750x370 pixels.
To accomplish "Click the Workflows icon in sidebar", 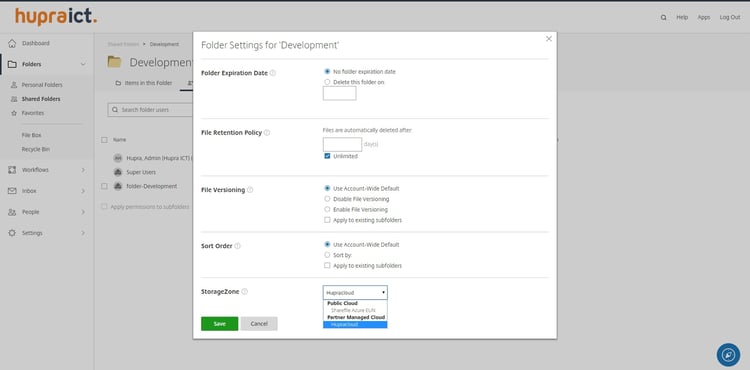I will pos(12,170).
